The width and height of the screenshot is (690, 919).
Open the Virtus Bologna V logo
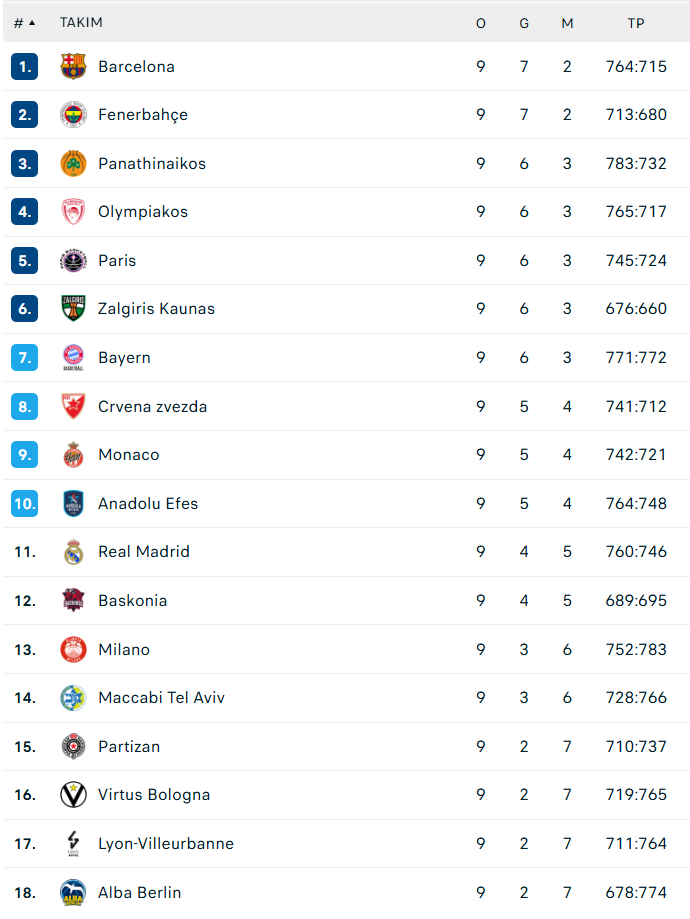point(73,795)
